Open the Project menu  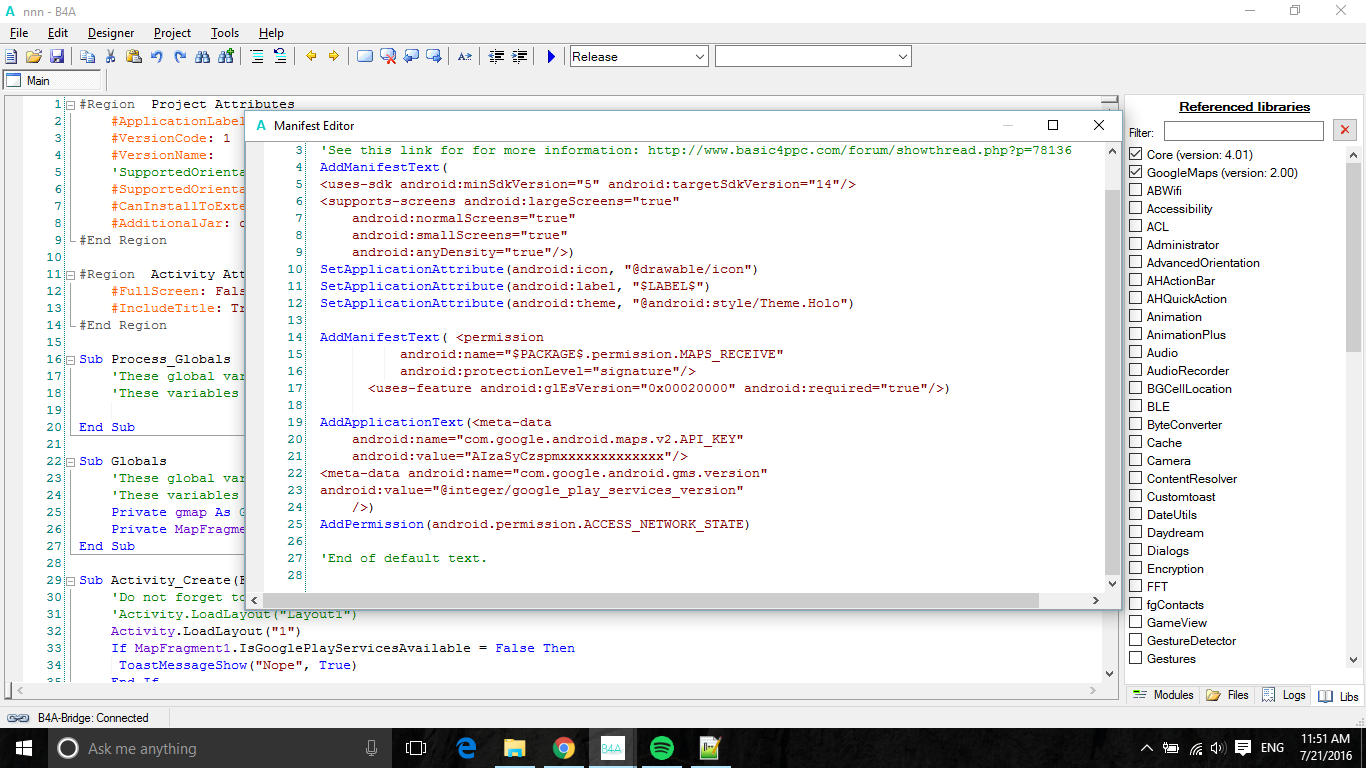click(173, 33)
